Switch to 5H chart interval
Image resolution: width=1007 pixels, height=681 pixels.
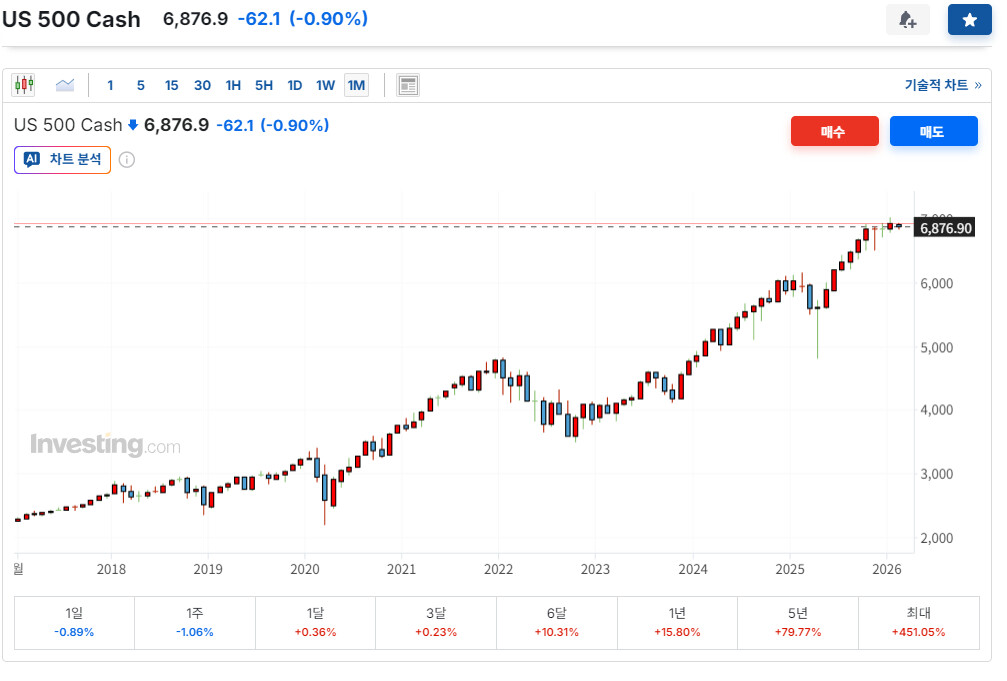264,85
